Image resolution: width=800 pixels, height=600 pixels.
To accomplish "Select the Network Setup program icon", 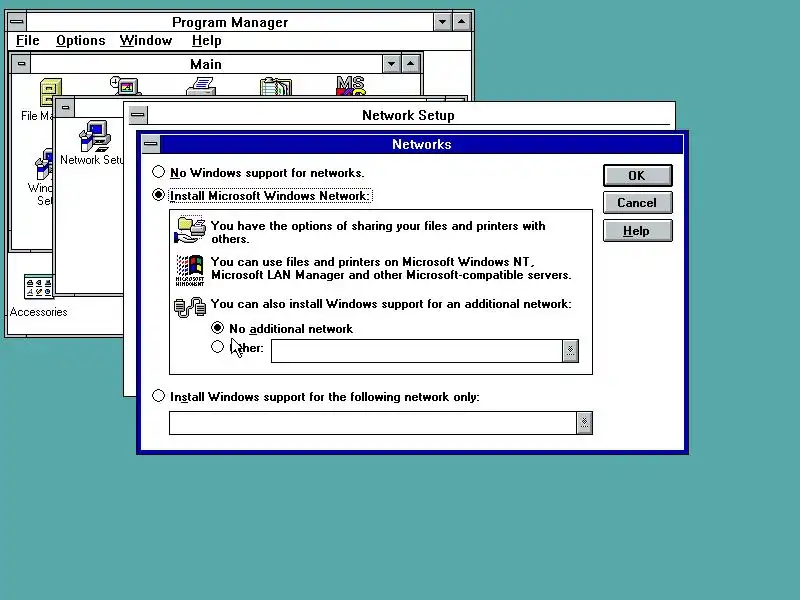I will tap(95, 136).
